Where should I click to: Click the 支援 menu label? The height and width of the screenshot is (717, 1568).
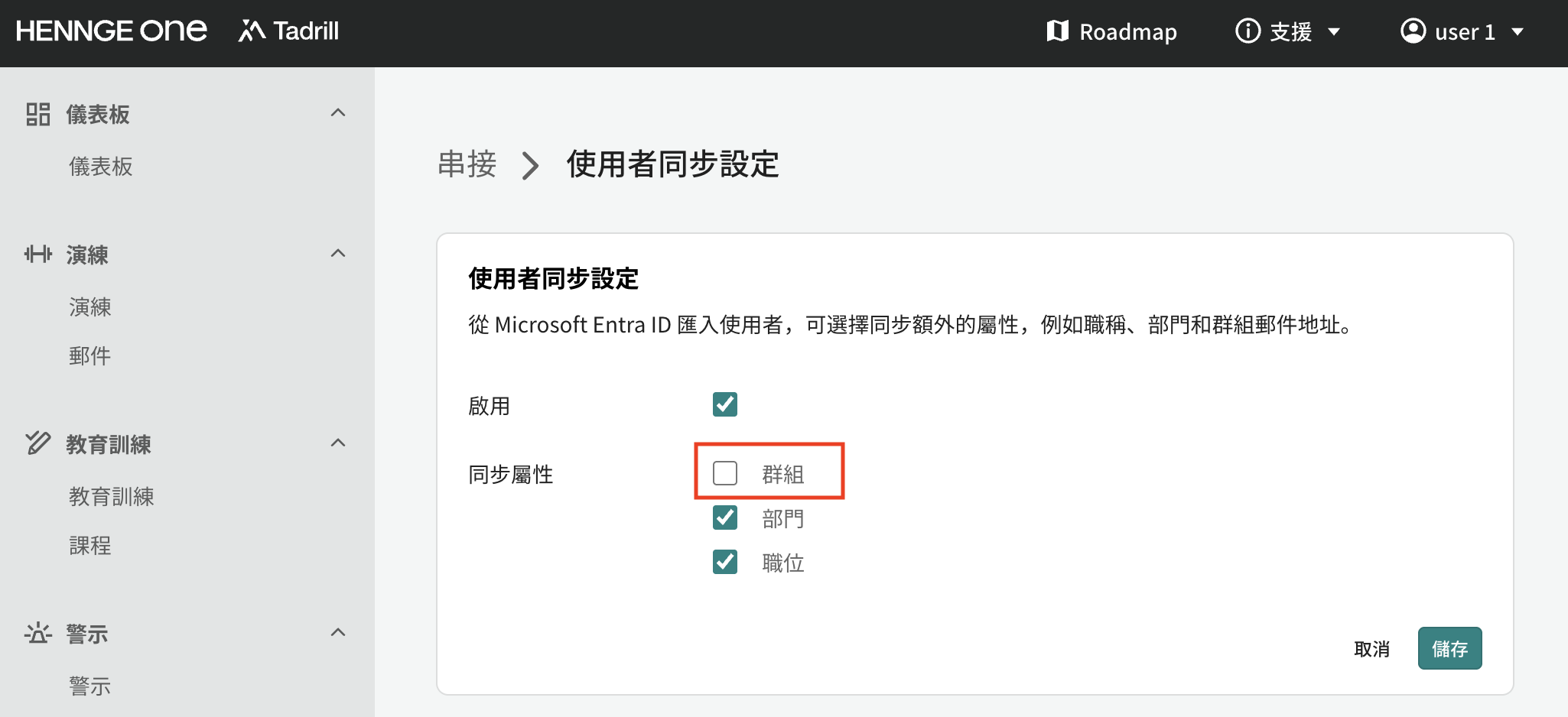click(1291, 32)
